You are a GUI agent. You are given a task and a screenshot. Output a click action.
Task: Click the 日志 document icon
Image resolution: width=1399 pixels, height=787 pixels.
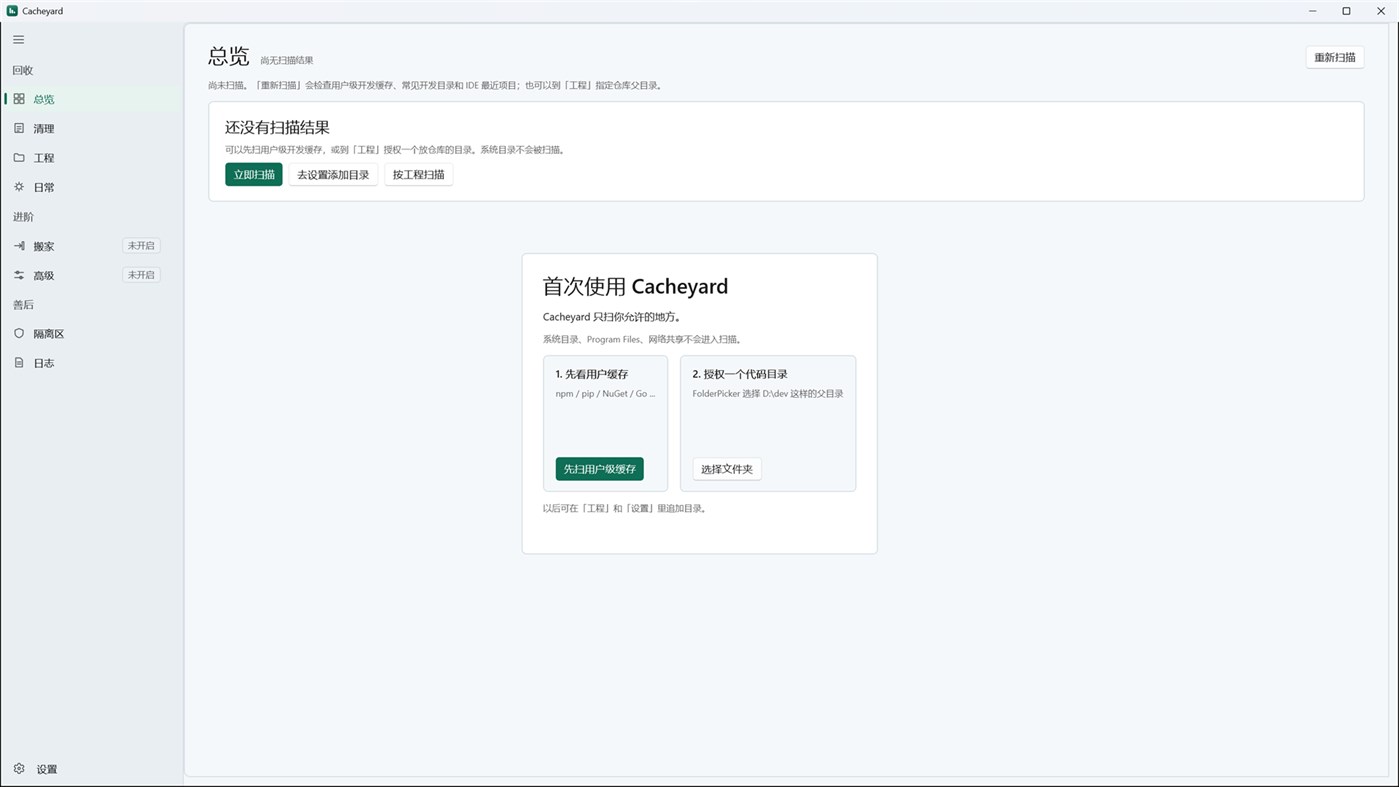coord(19,363)
